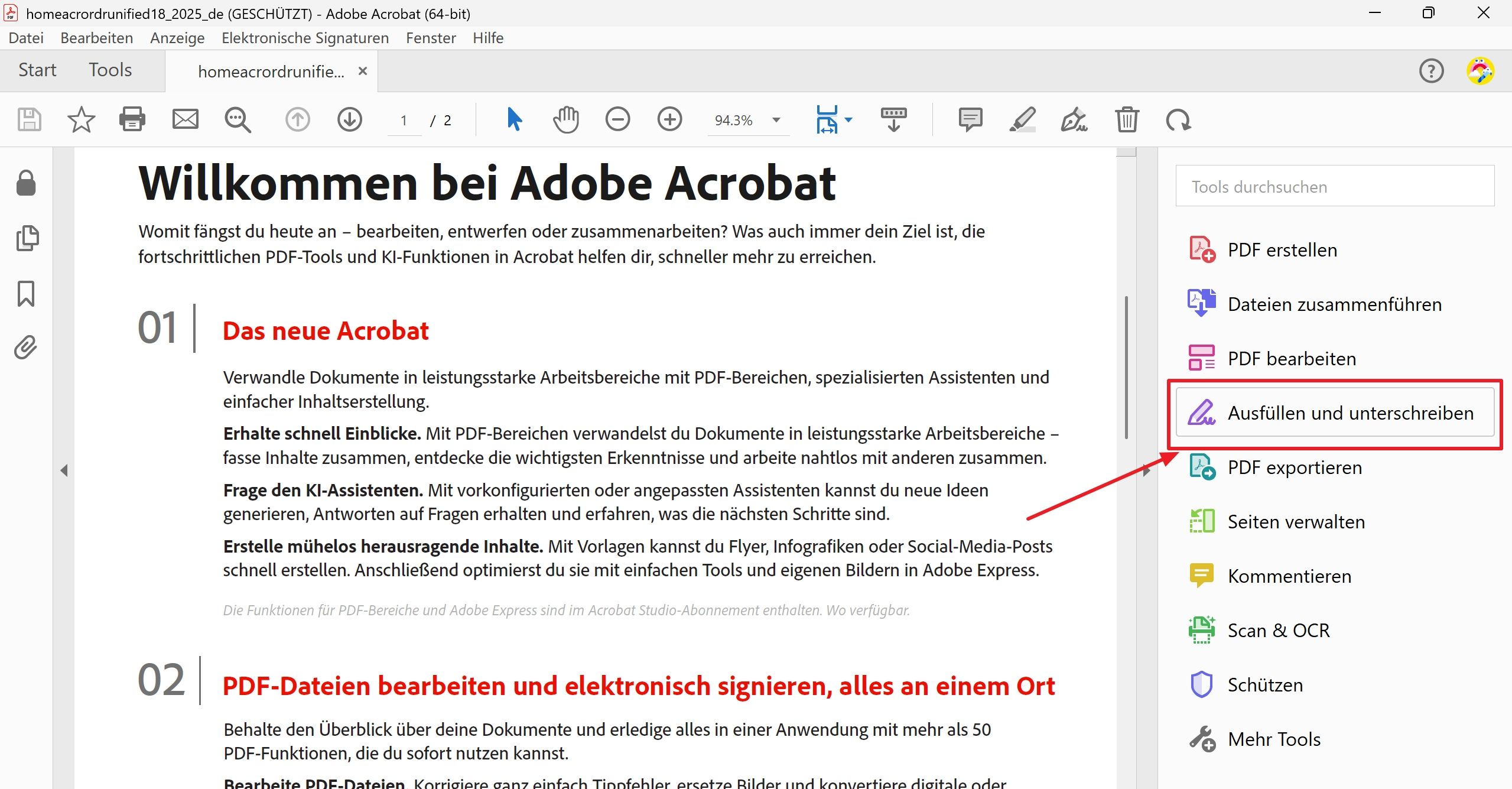Select the highlighter text tool
This screenshot has height=789, width=1512.
(x=1022, y=119)
